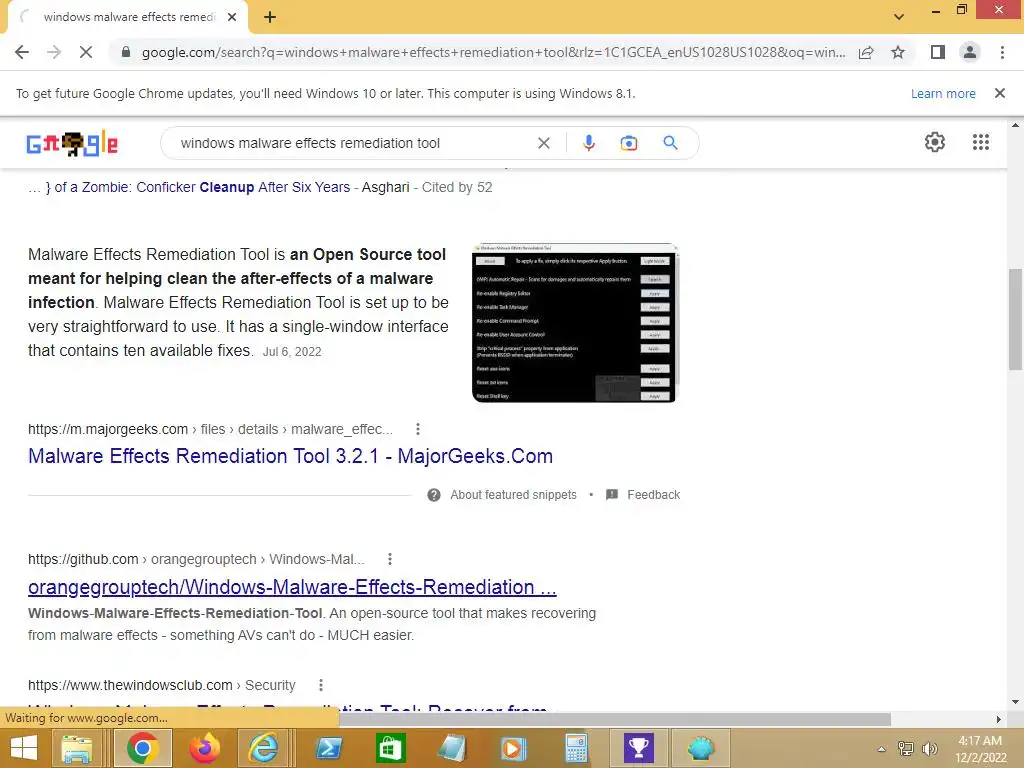The width and height of the screenshot is (1024, 768).
Task: Share this page from the address bar
Action: point(866,52)
